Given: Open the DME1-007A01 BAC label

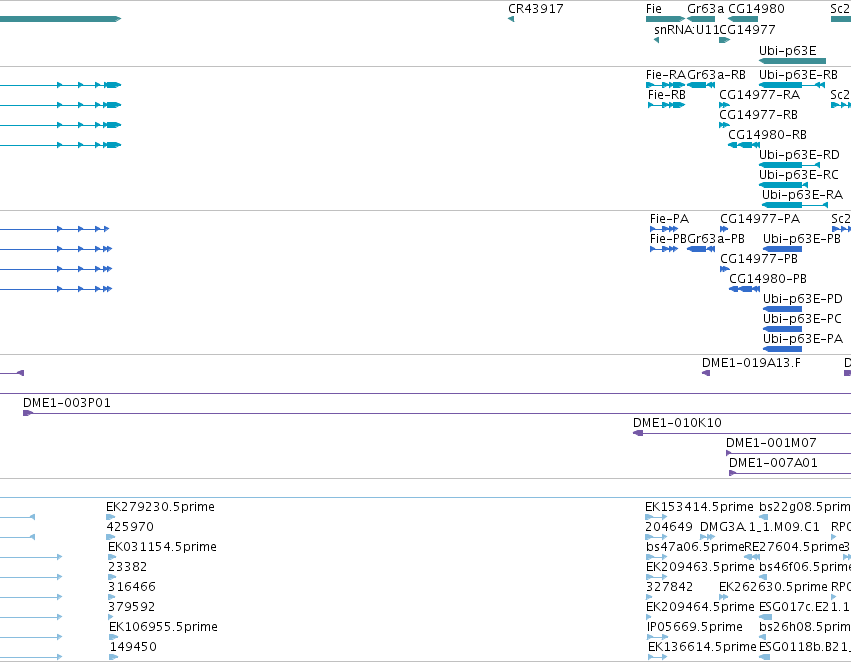Looking at the screenshot, I should 773,463.
